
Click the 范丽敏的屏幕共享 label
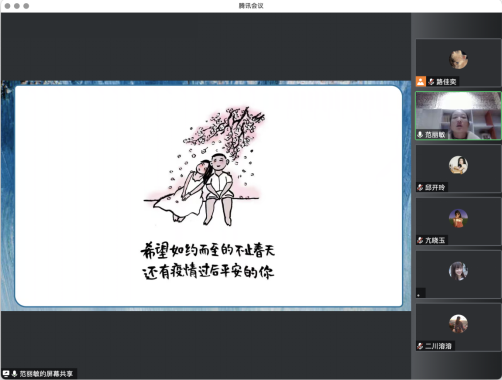(x=46, y=374)
